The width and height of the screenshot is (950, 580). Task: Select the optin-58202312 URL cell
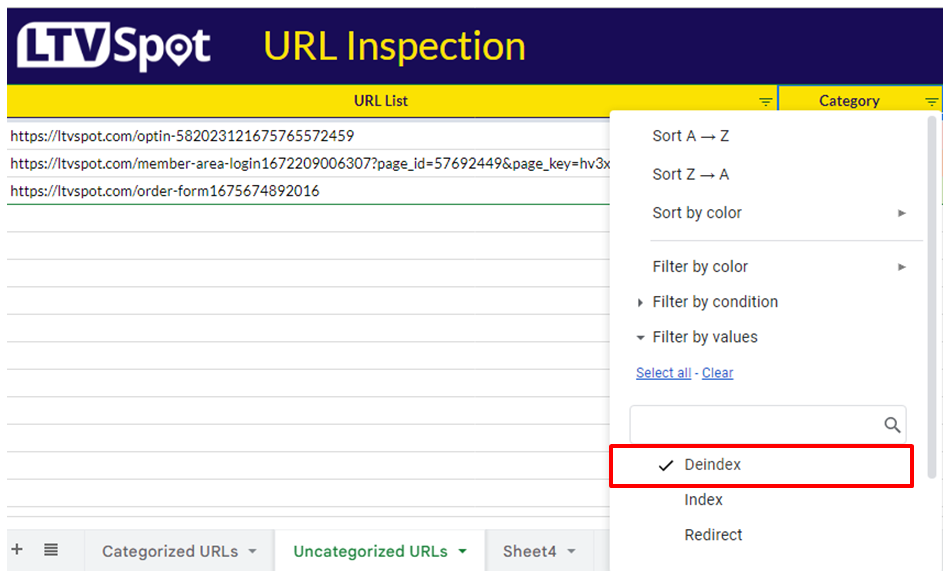tap(308, 136)
